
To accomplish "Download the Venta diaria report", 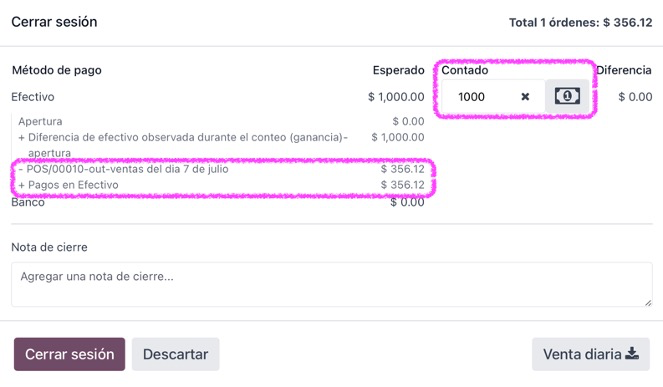I will coord(591,354).
